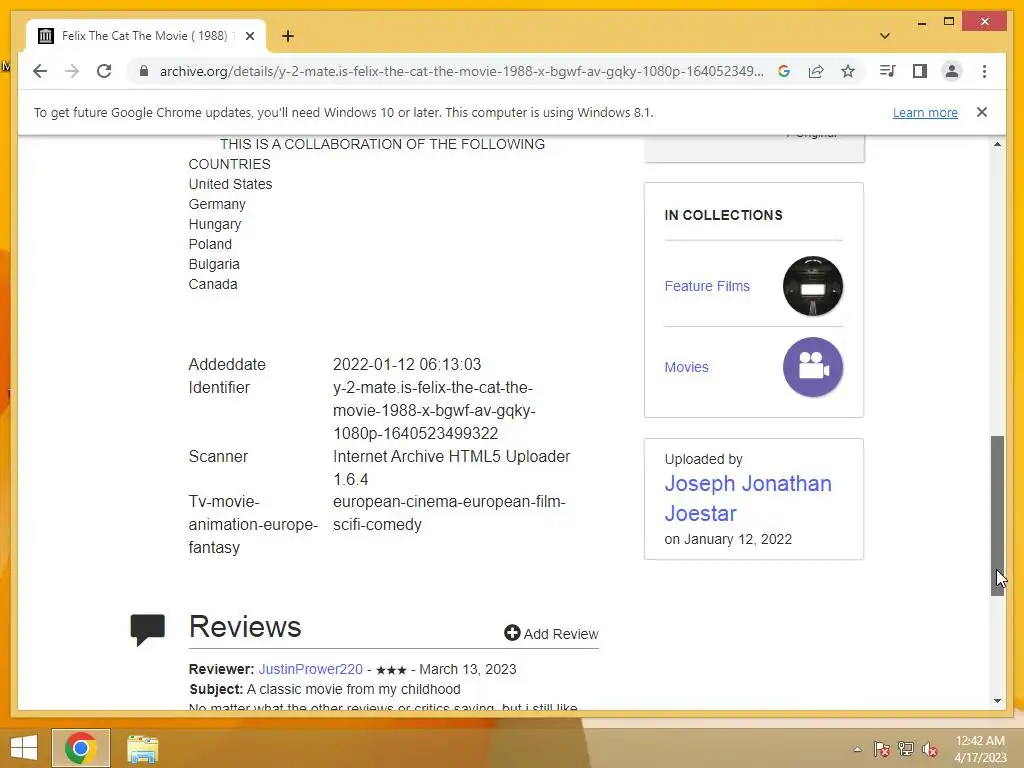The height and width of the screenshot is (768, 1024).
Task: Open the Windows Start button
Action: [x=24, y=748]
